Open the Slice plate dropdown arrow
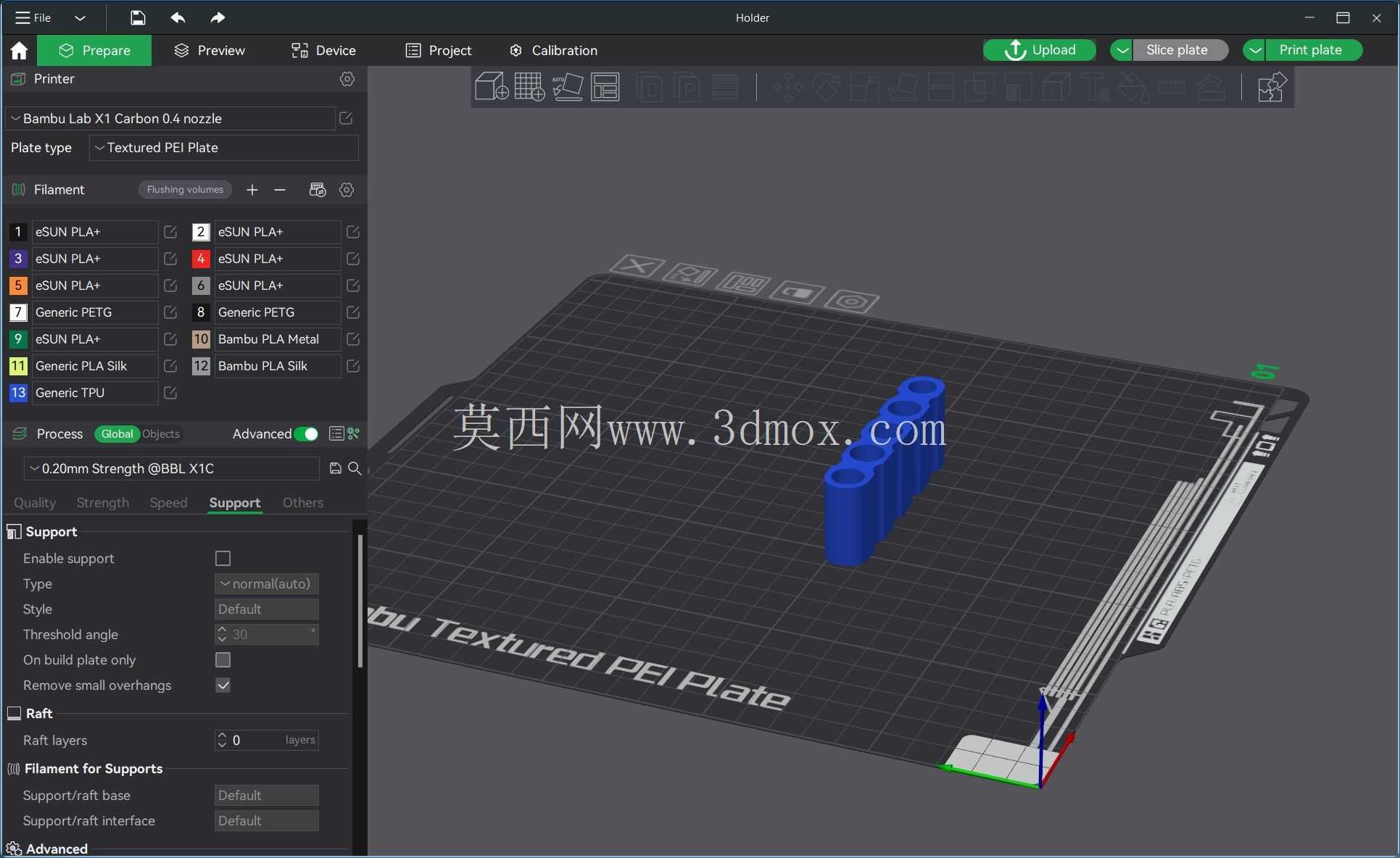The width and height of the screenshot is (1400, 858). (x=1122, y=50)
